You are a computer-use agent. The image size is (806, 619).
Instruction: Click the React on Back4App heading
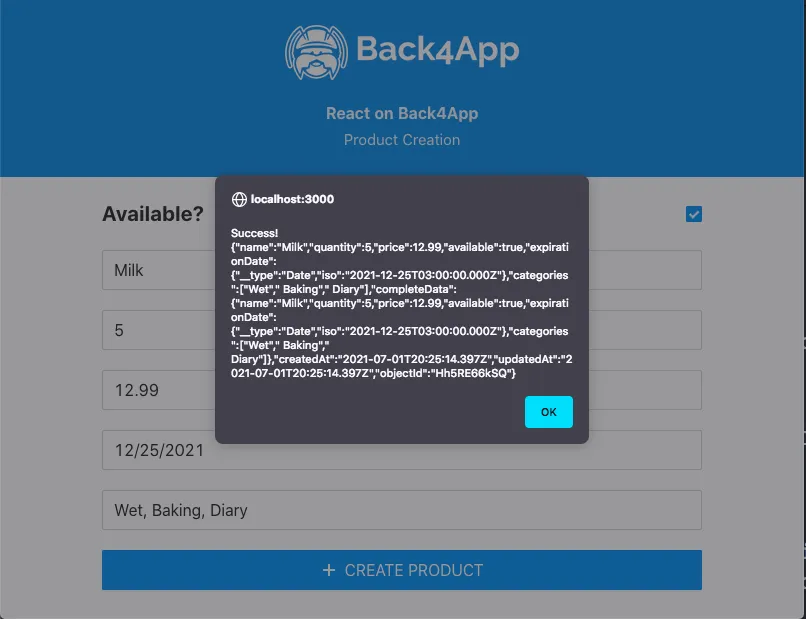[x=402, y=113]
